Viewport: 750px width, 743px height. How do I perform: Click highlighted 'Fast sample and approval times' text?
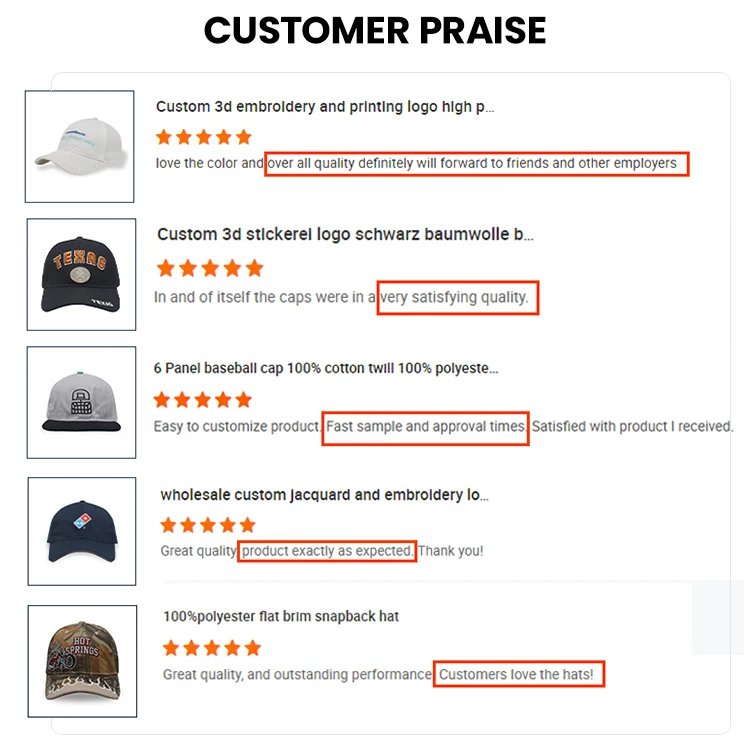[426, 427]
